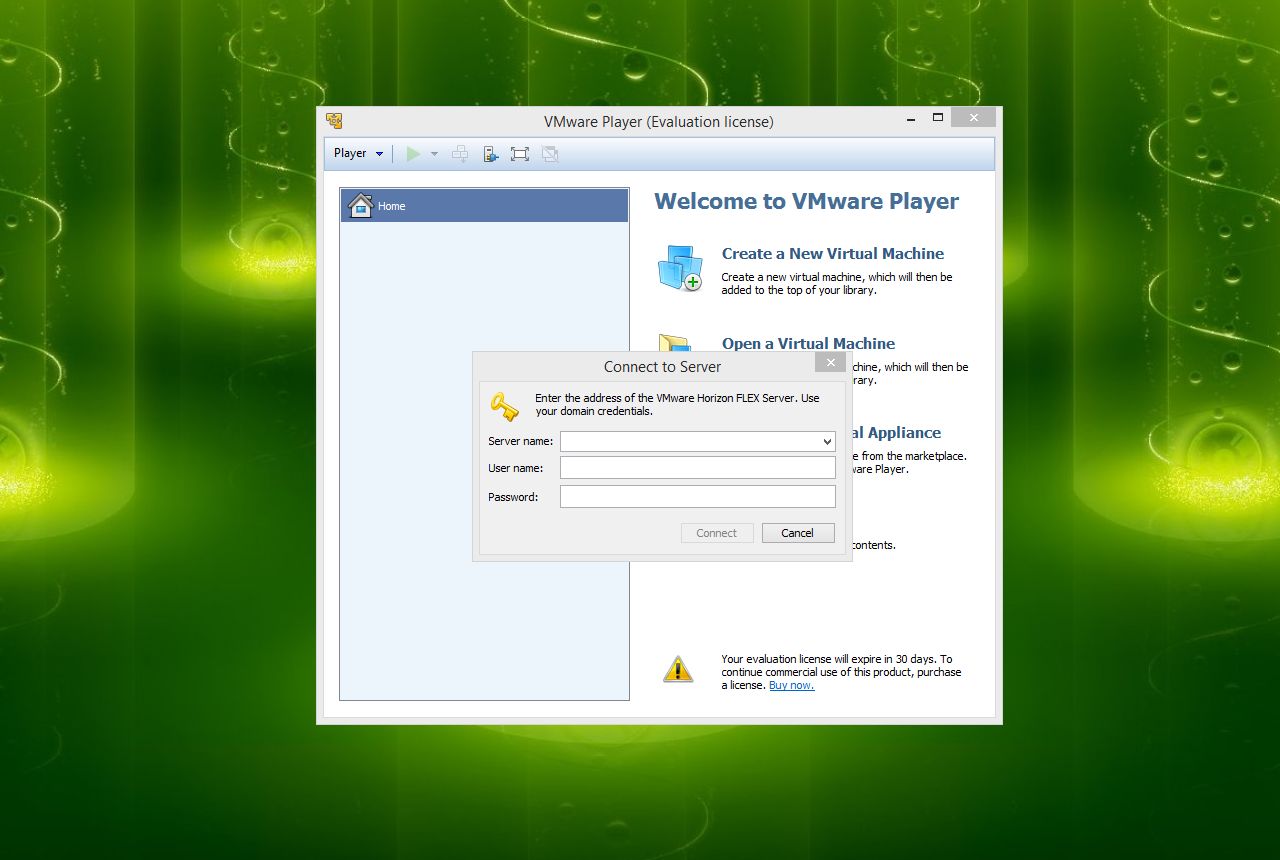Viewport: 1280px width, 860px height.
Task: Click the Unity mode toolbar icon
Action: tap(549, 153)
